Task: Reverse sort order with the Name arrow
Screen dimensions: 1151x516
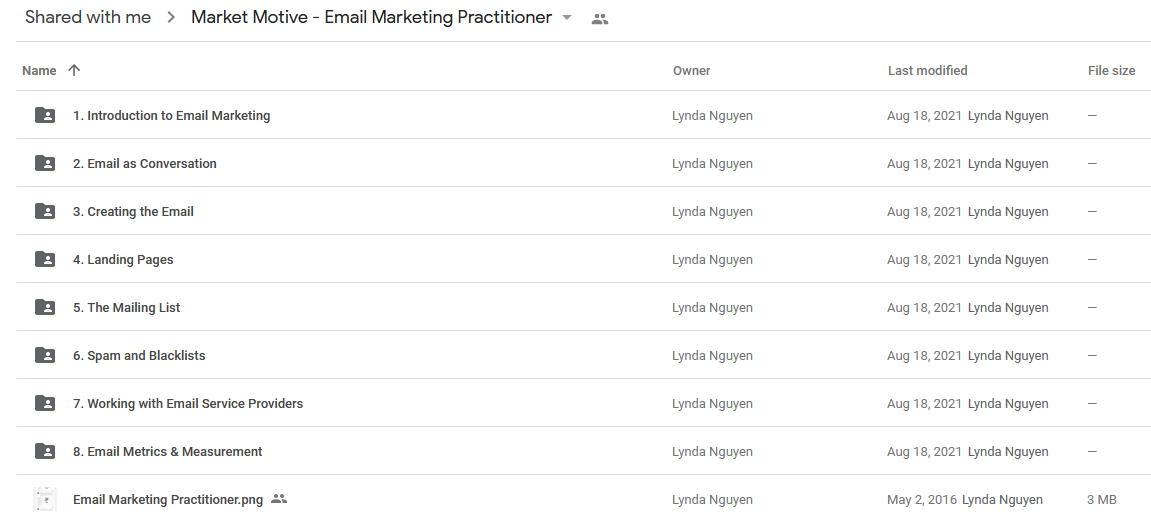Action: (73, 70)
